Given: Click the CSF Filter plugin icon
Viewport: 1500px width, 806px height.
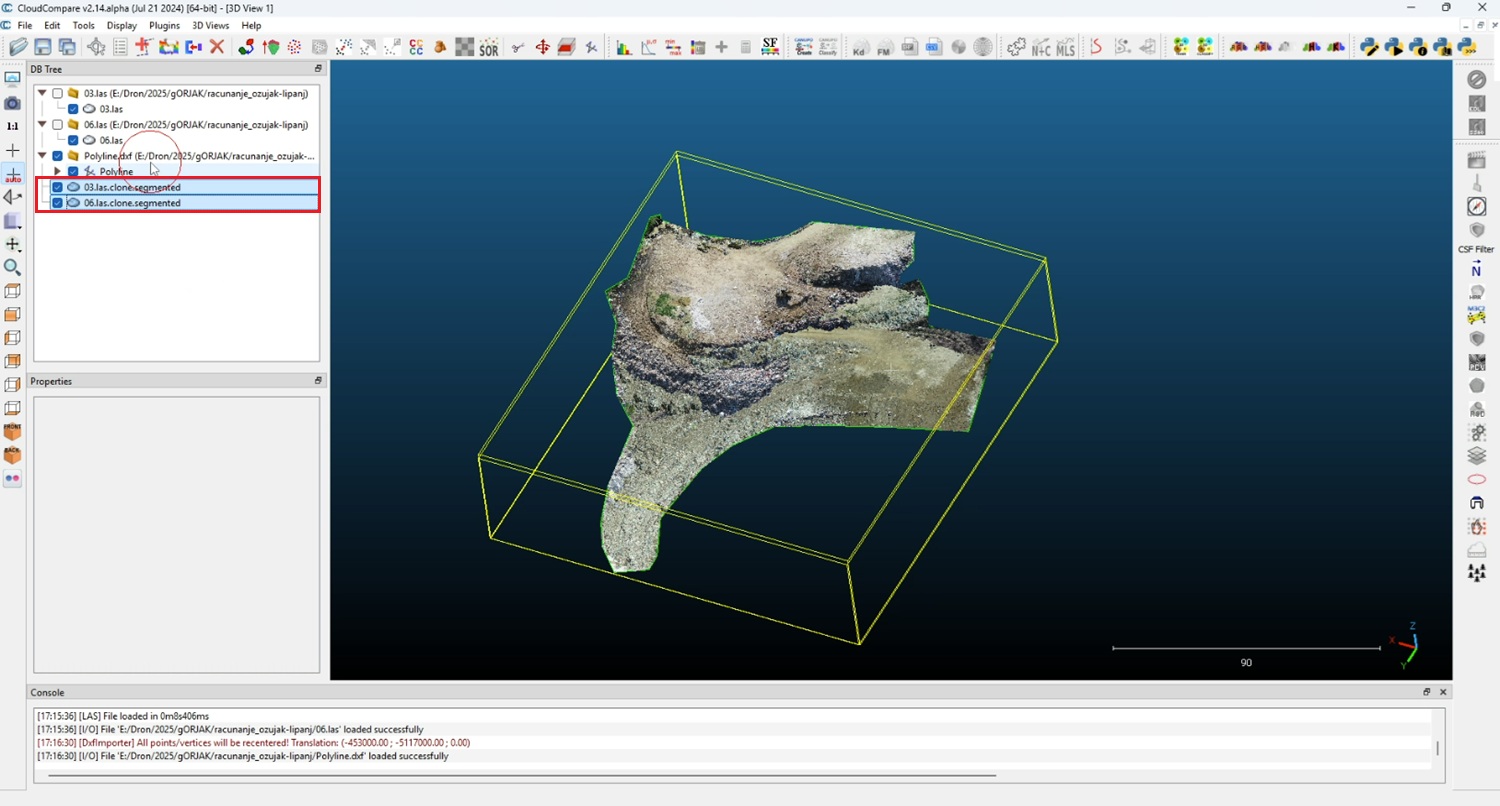Looking at the screenshot, I should click(x=1476, y=231).
